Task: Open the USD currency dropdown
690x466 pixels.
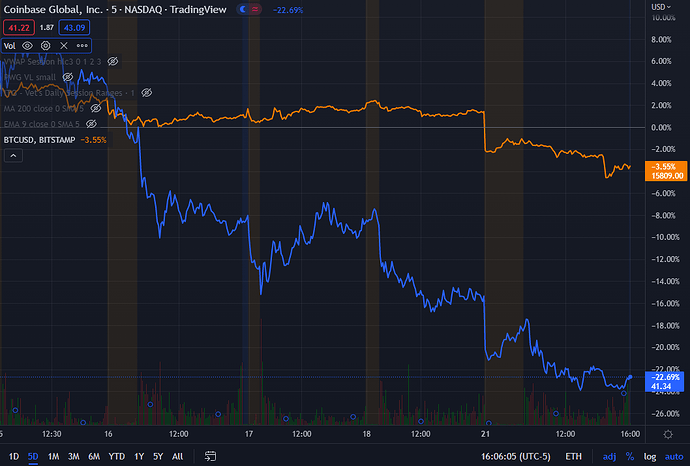Action: point(661,7)
